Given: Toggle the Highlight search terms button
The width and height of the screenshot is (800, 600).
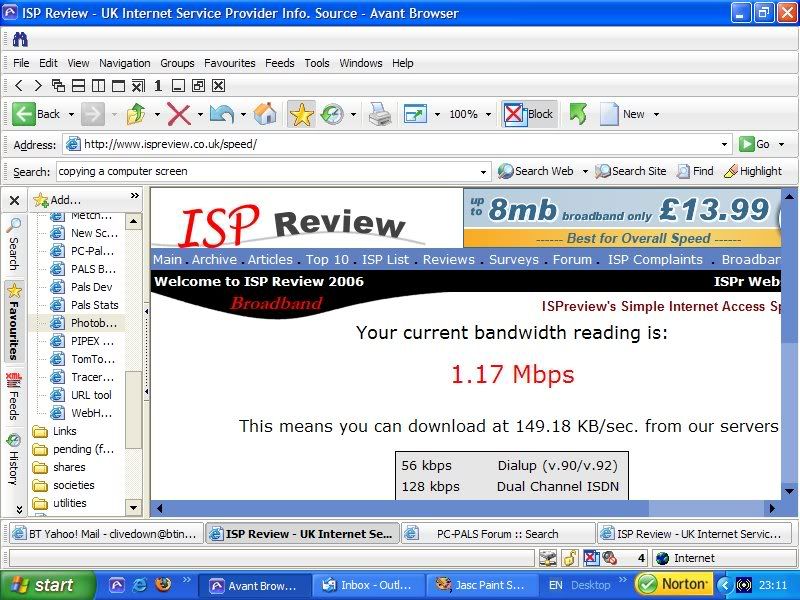Looking at the screenshot, I should pos(753,171).
